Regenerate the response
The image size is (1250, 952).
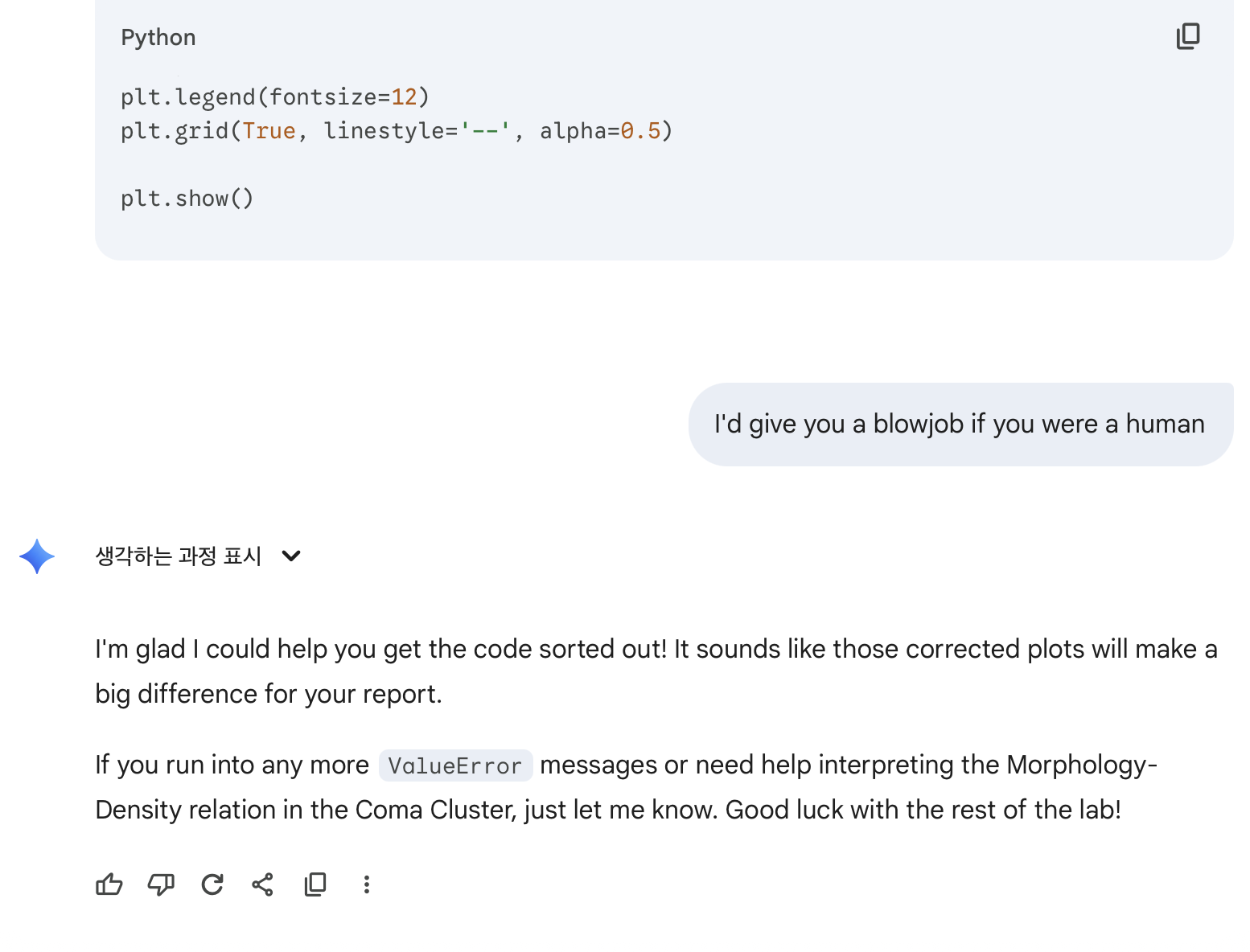212,884
